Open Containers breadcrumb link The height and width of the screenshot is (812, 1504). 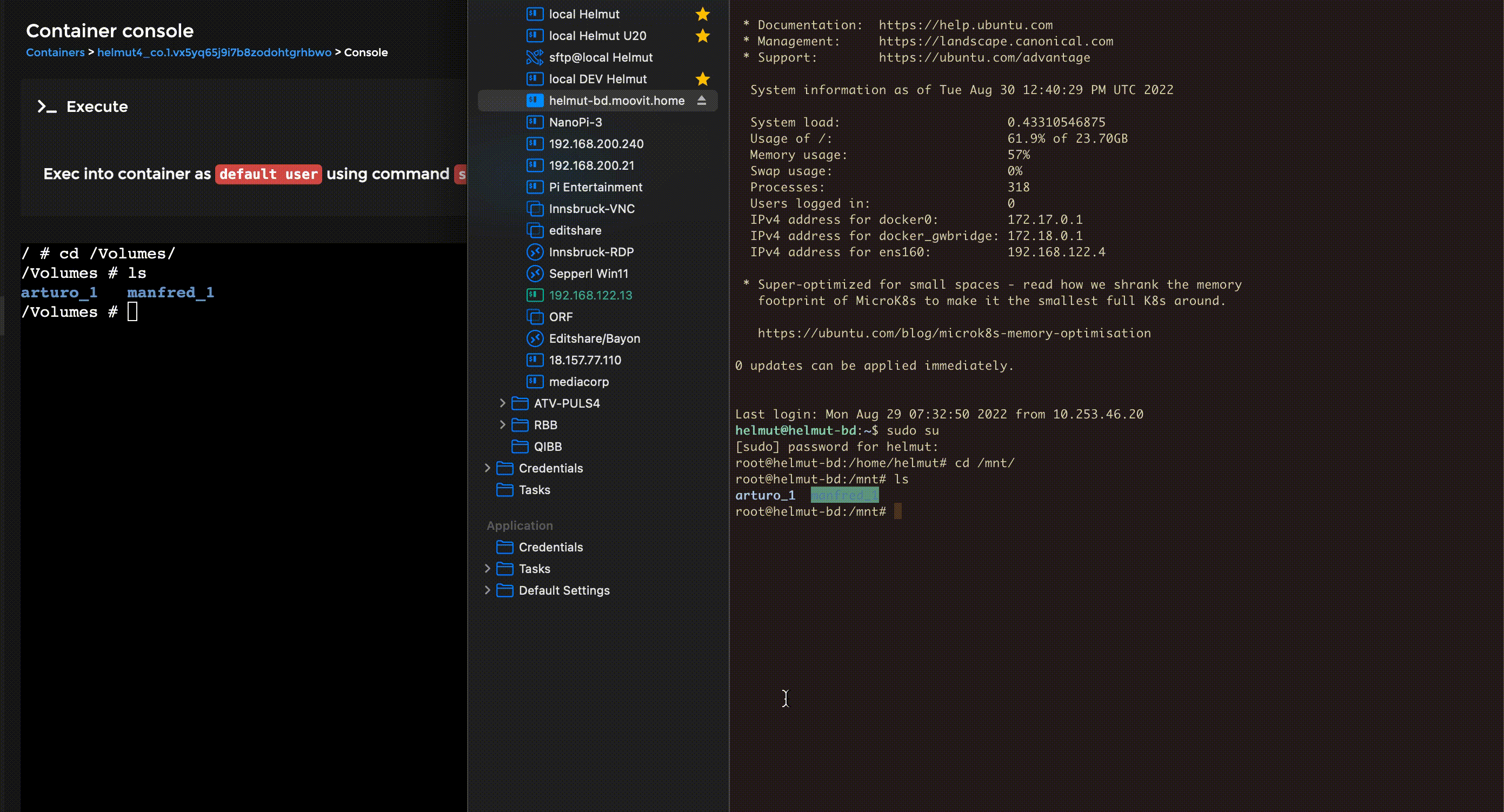pos(55,52)
